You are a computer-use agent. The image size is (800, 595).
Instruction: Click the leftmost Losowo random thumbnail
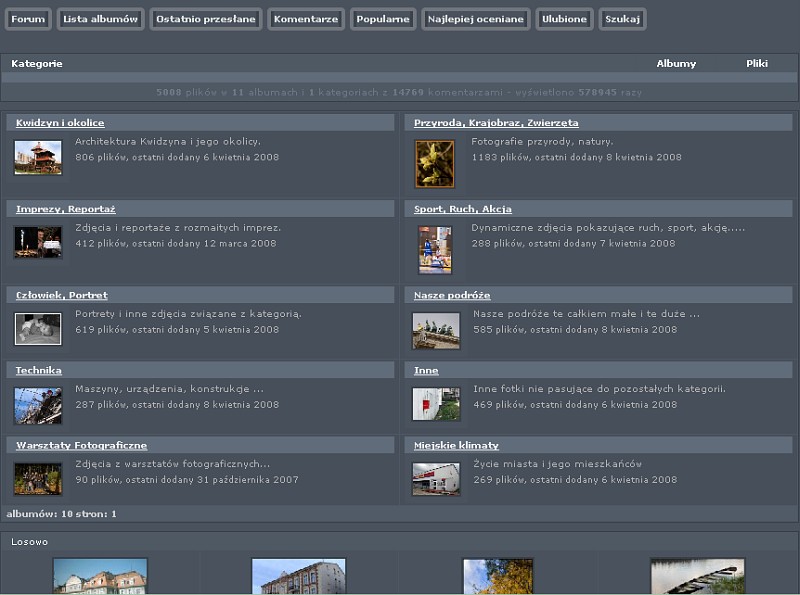100,578
